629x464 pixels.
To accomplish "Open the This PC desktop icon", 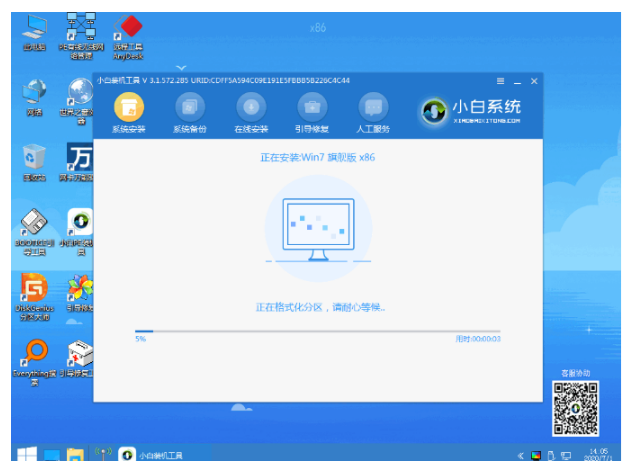I will (34, 30).
